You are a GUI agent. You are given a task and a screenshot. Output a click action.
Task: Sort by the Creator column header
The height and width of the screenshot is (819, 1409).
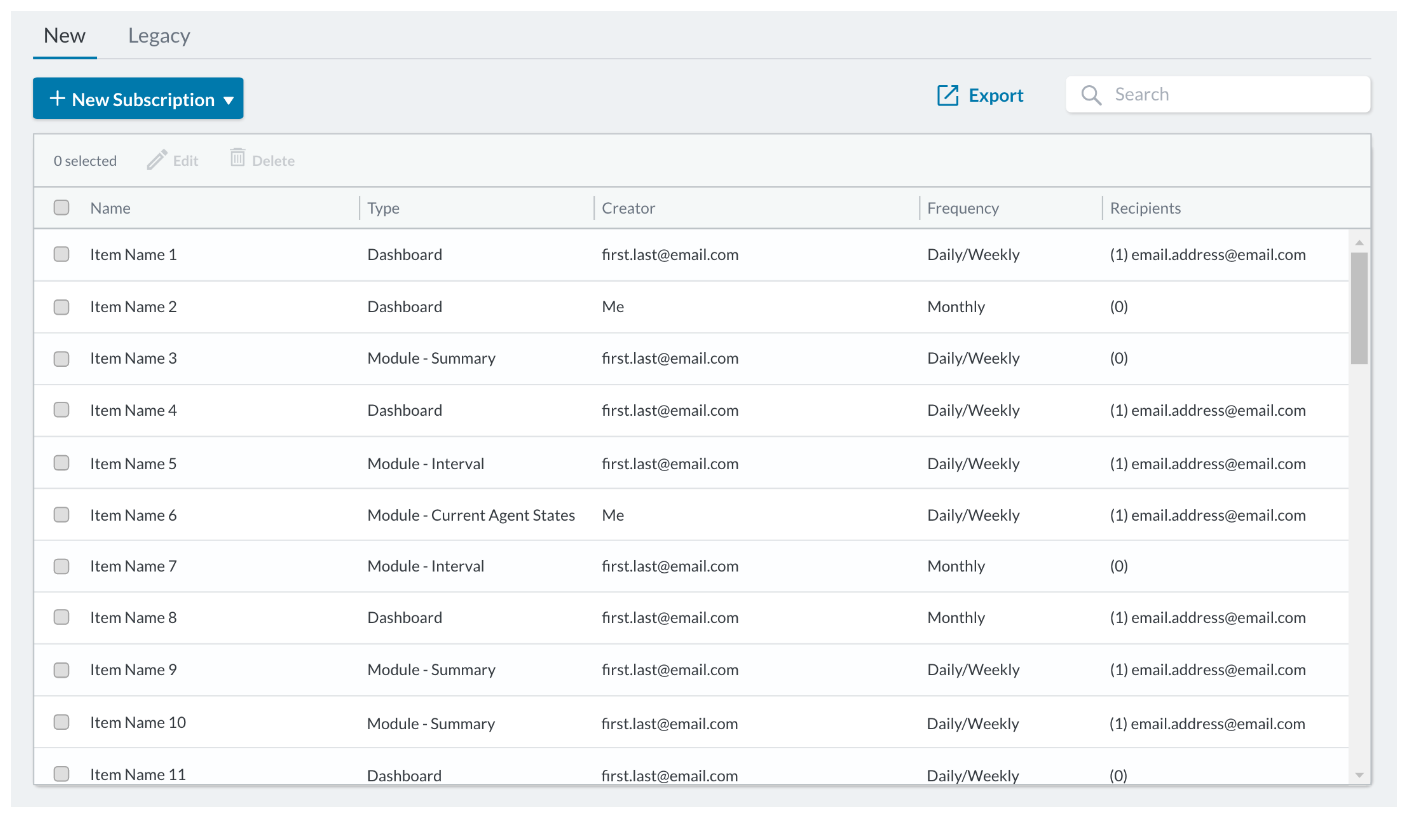pos(628,208)
